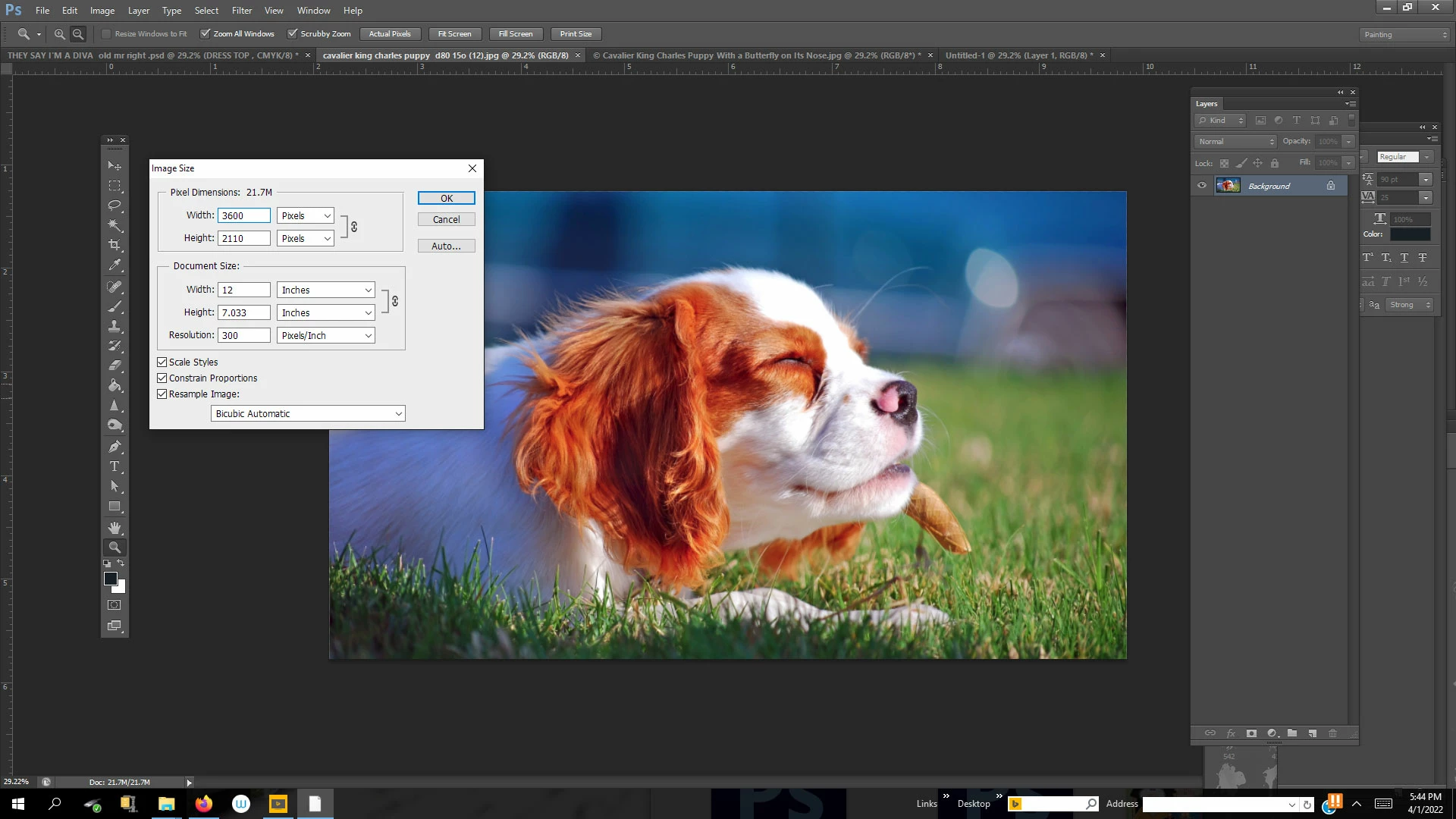Image resolution: width=1456 pixels, height=819 pixels.
Task: Toggle the Scale Styles checkbox
Action: click(x=162, y=362)
